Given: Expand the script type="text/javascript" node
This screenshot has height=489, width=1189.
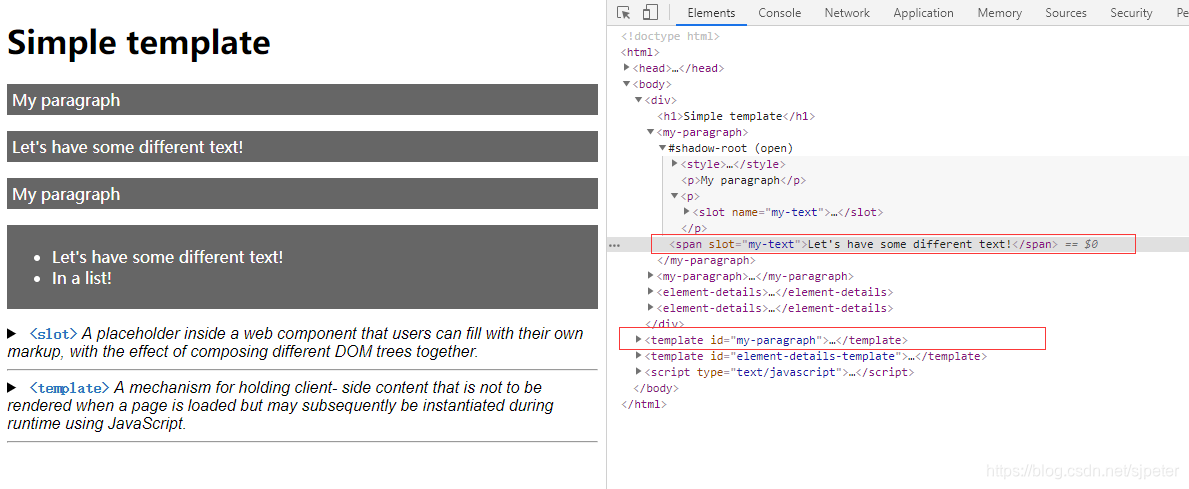Looking at the screenshot, I should [x=638, y=371].
